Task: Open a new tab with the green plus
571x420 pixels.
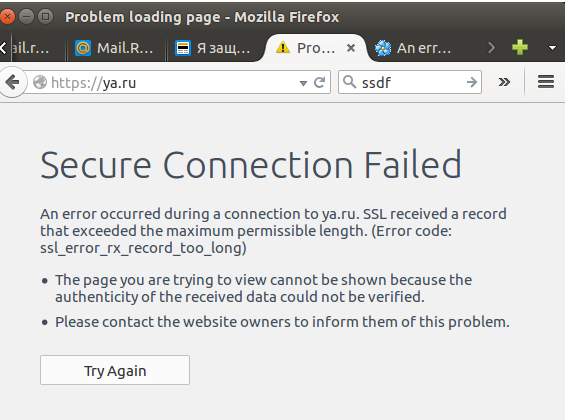Action: [x=520, y=47]
